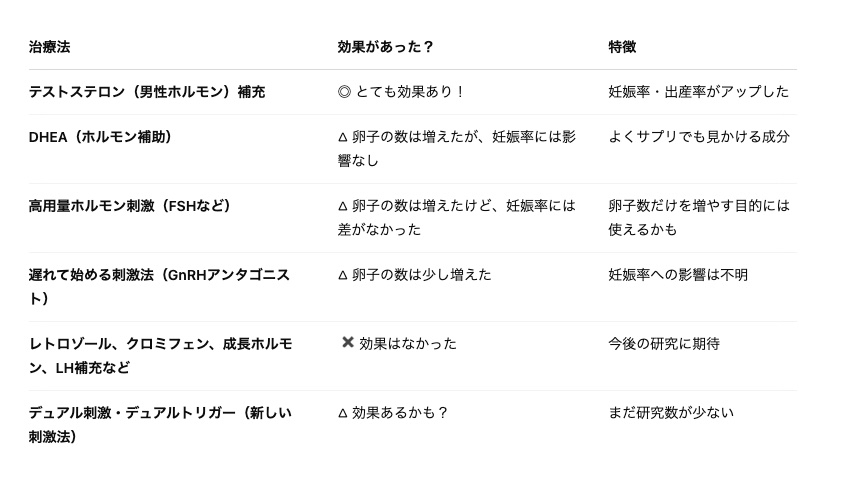Click the triangle icon in DHEA row
The height and width of the screenshot is (490, 841).
pyautogui.click(x=343, y=137)
